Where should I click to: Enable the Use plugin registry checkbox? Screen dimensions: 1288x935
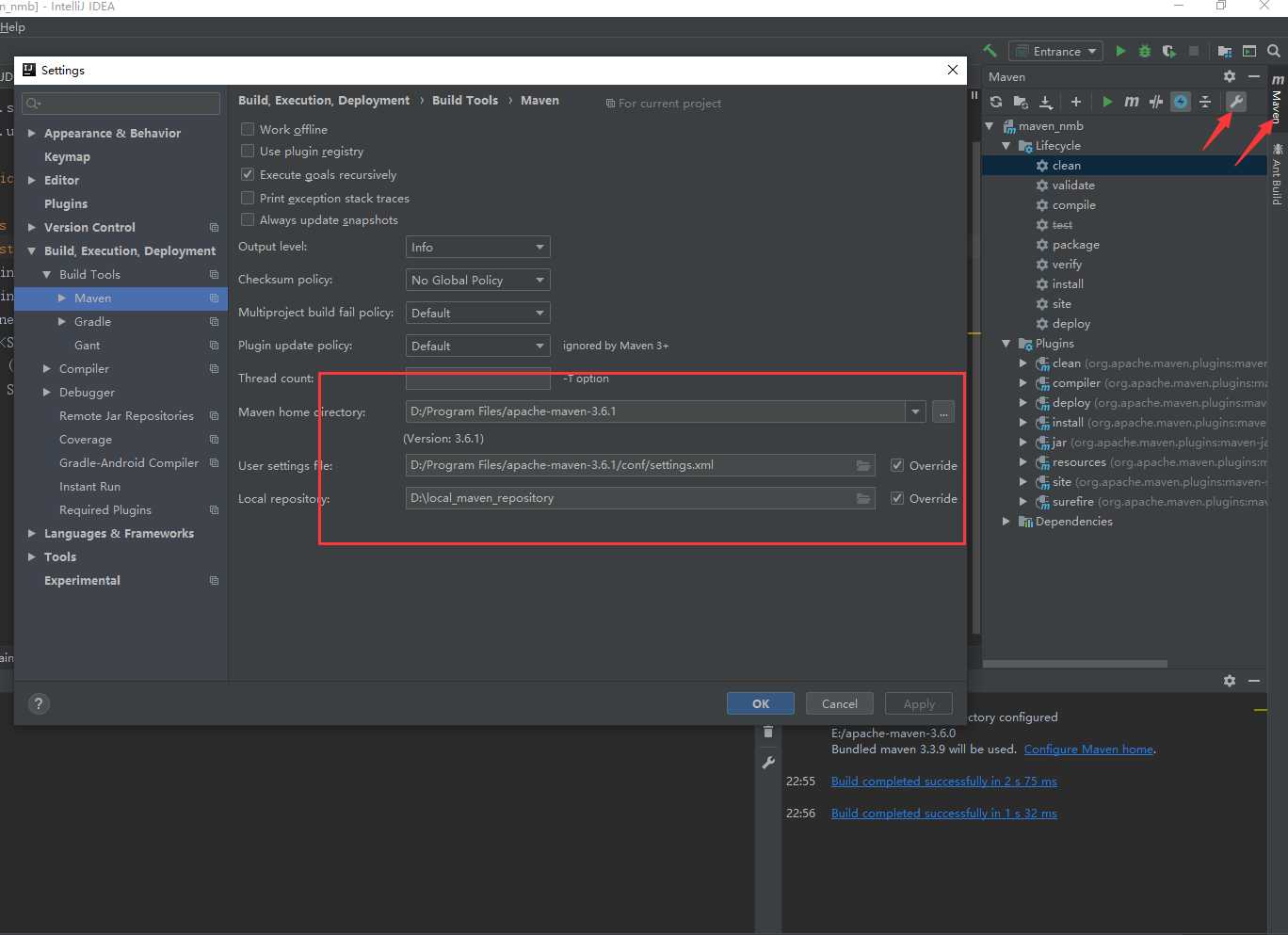[248, 151]
